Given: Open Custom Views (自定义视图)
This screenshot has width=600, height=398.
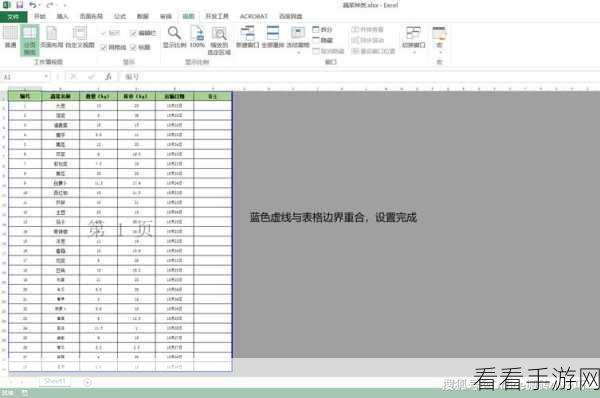Looking at the screenshot, I should tap(80, 37).
